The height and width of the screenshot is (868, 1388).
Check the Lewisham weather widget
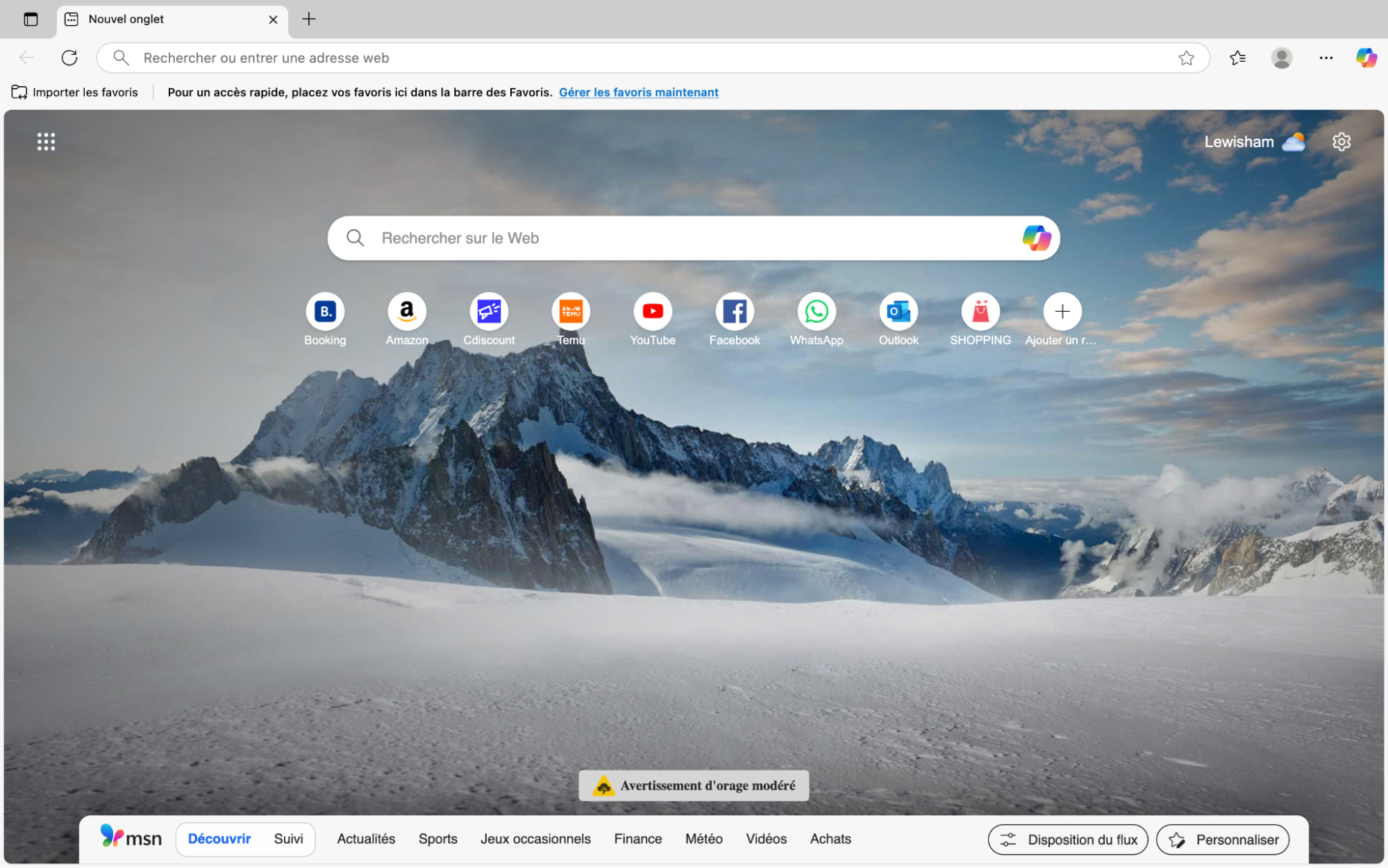1253,141
